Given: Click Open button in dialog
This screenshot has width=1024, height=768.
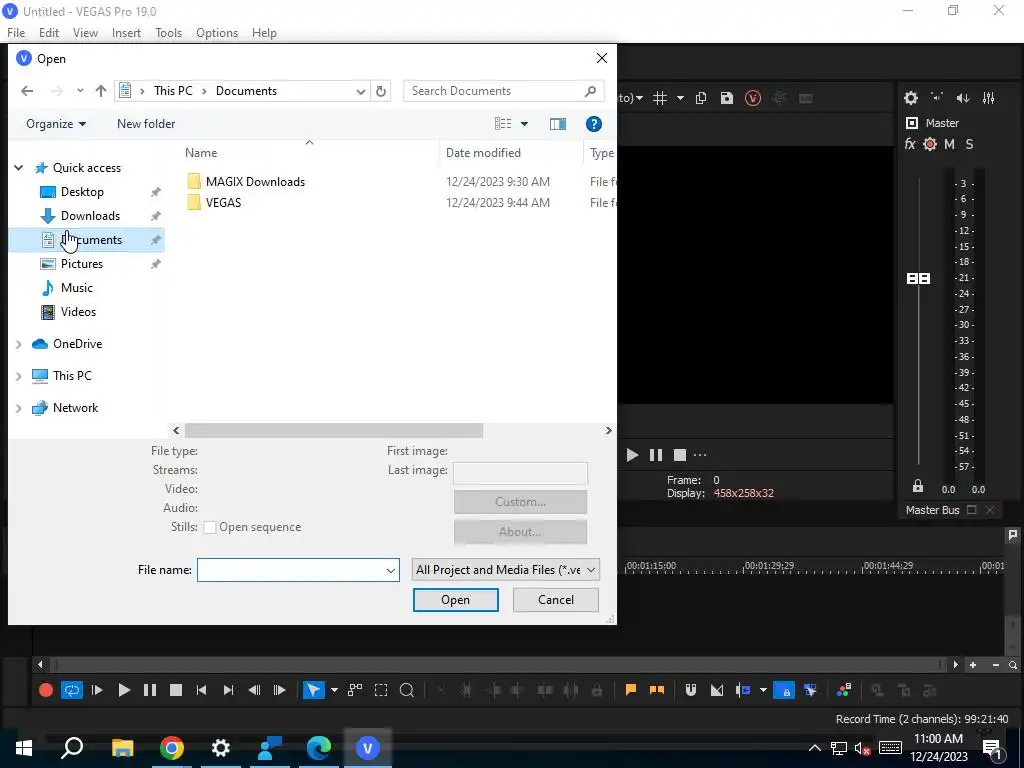Looking at the screenshot, I should (x=456, y=600).
